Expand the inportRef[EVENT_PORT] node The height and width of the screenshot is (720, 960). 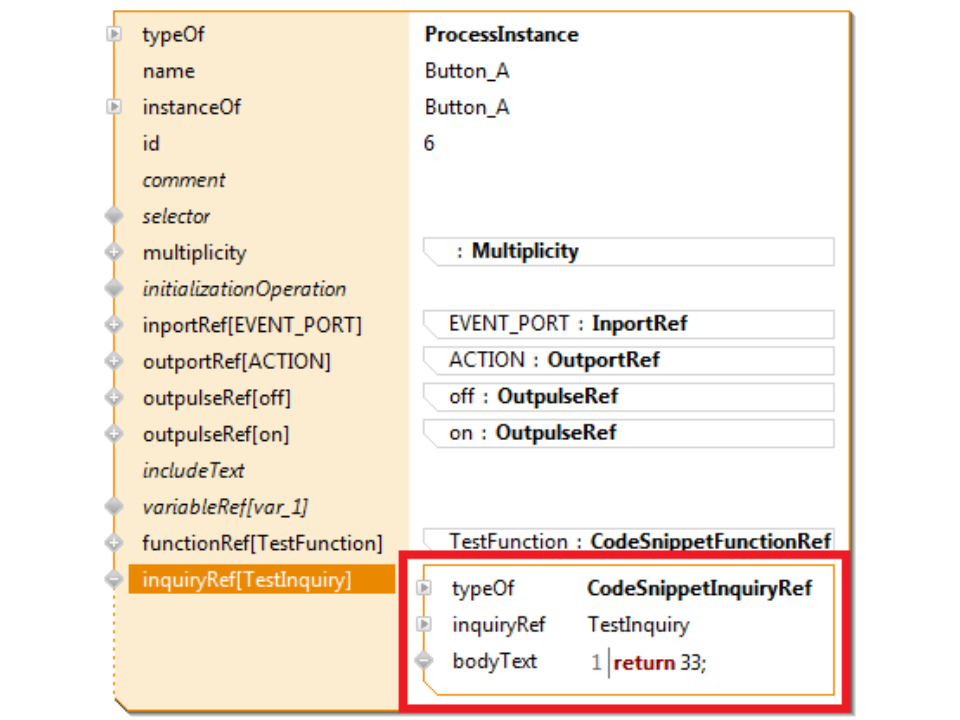point(115,325)
